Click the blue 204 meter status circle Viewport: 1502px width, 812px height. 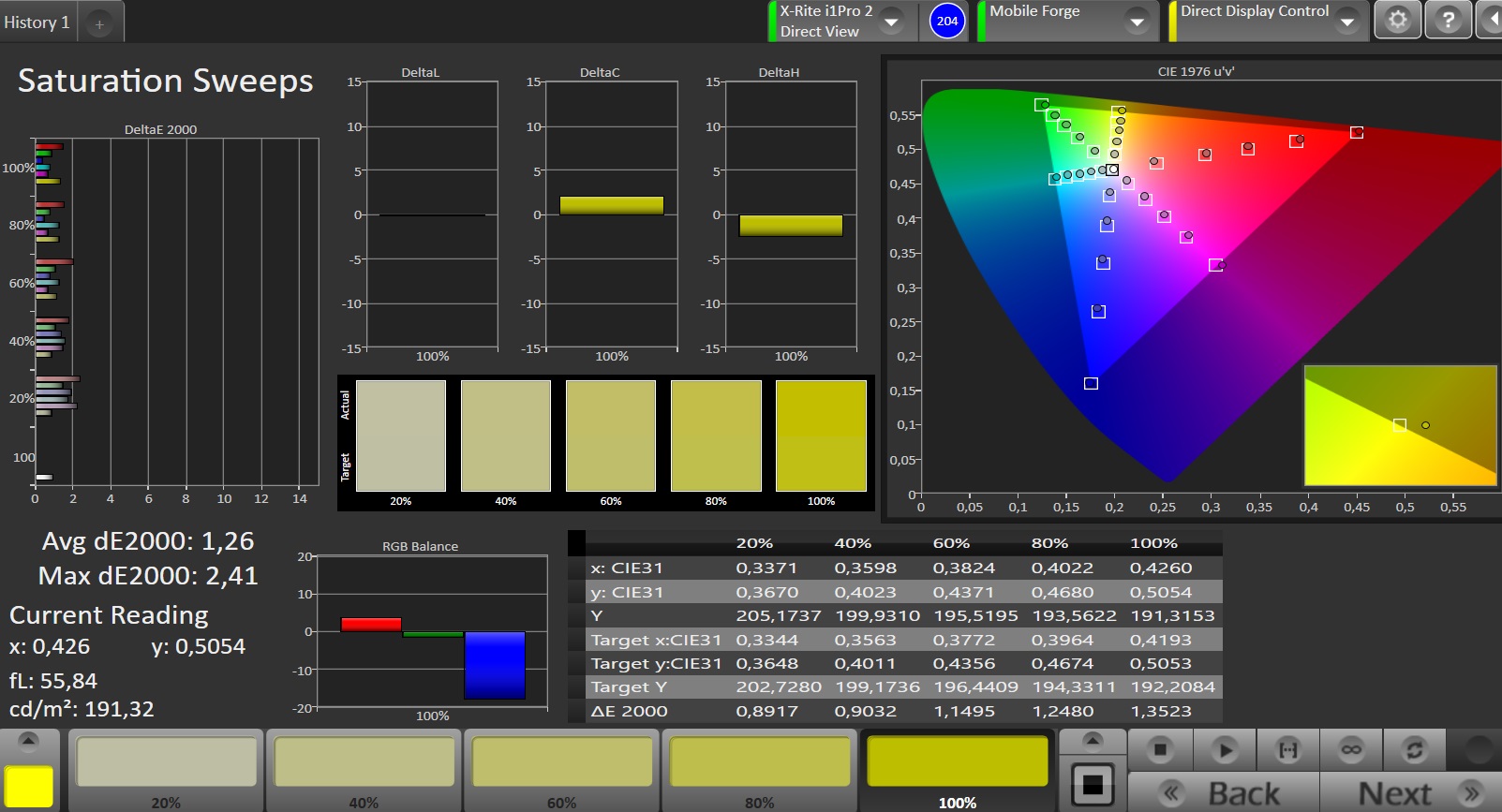point(947,21)
